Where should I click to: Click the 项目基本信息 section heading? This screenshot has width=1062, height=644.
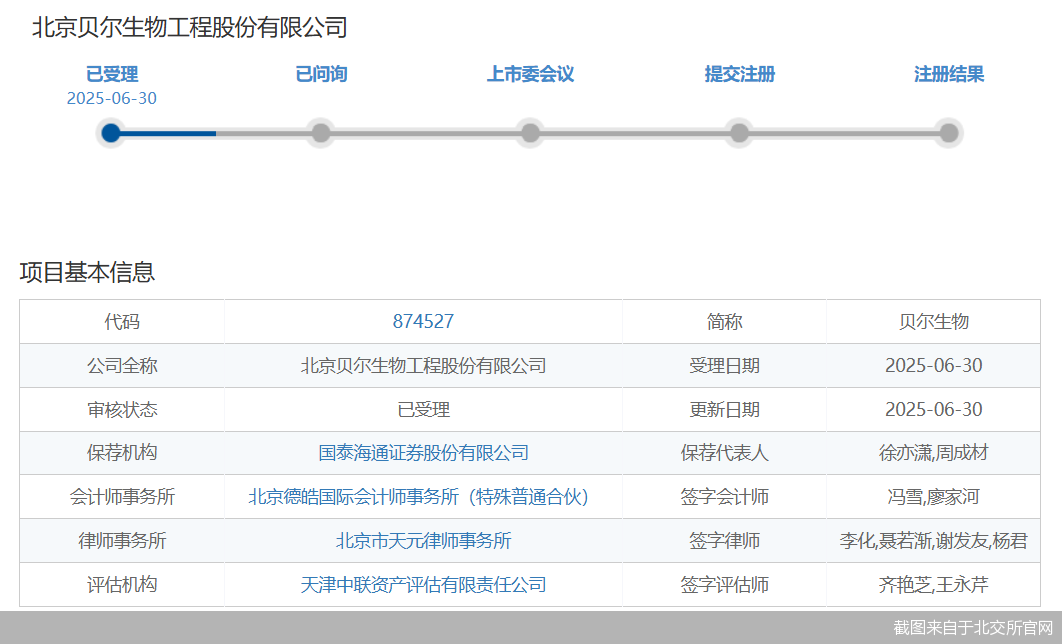coord(87,272)
